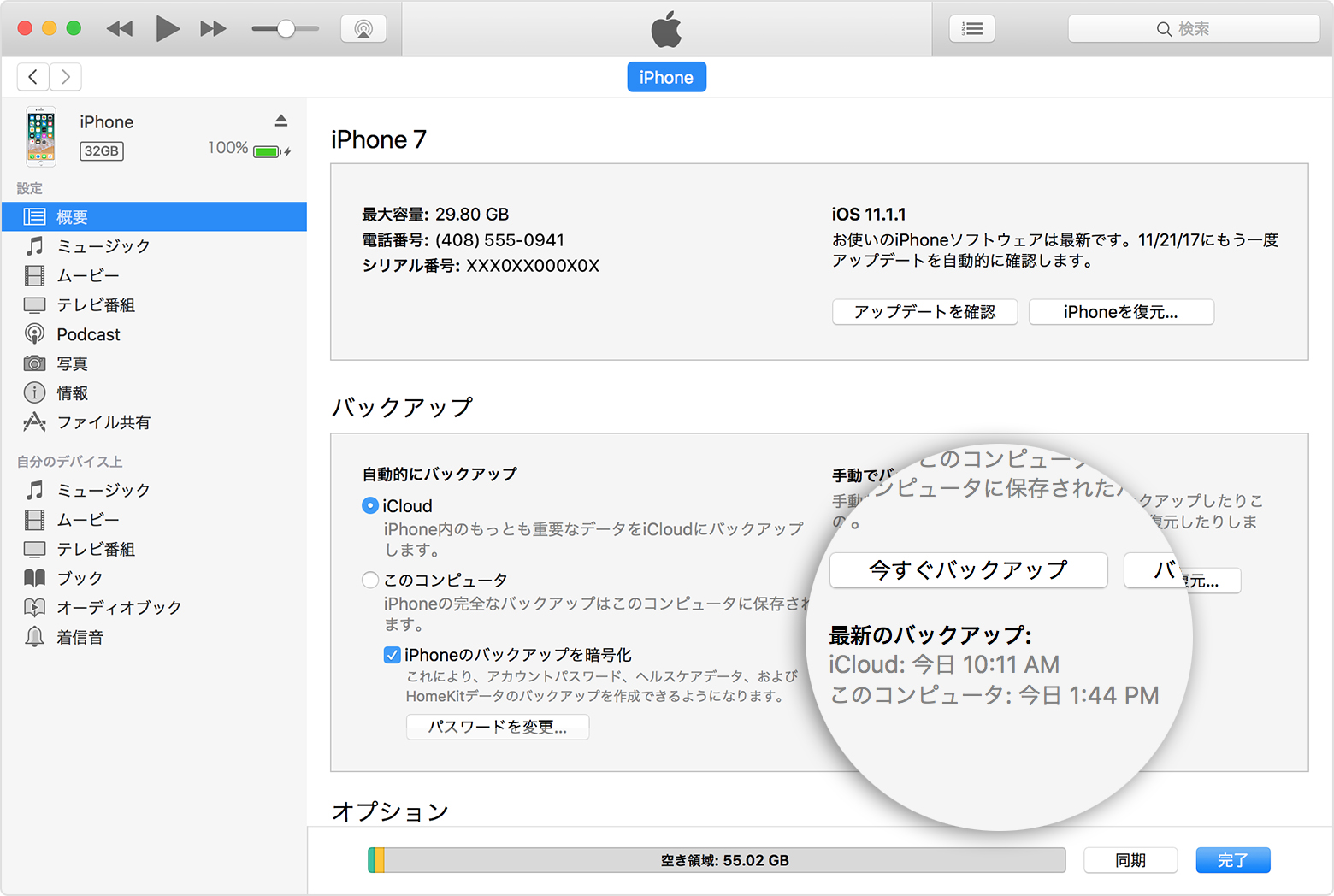Click the オーディオブック icon

pyautogui.click(x=34, y=608)
